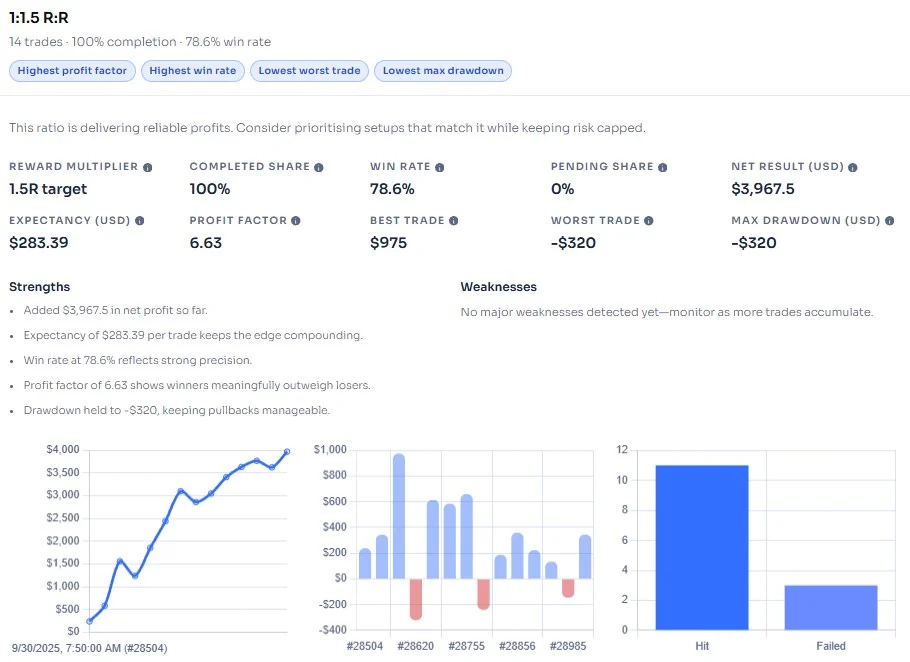
Task: Open info tooltip for Pending Share
Action: point(663,167)
